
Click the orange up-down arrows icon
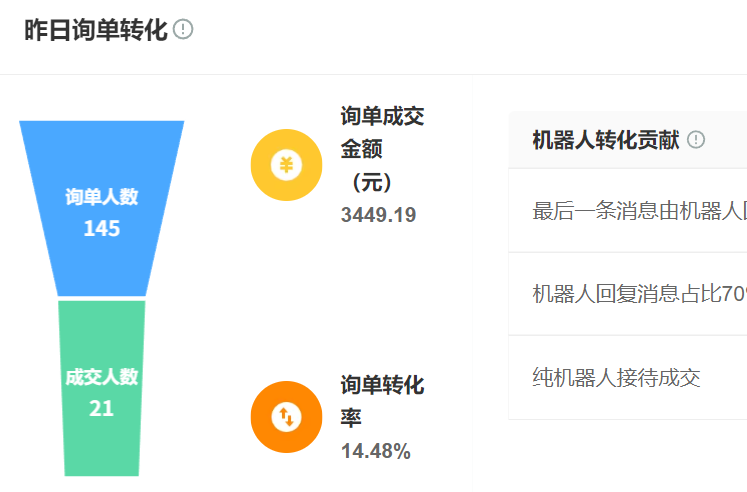click(x=287, y=416)
